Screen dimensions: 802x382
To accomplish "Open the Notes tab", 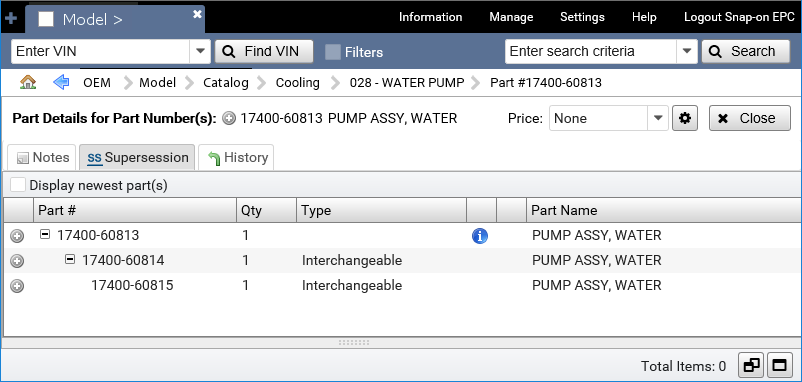I will 41,158.
